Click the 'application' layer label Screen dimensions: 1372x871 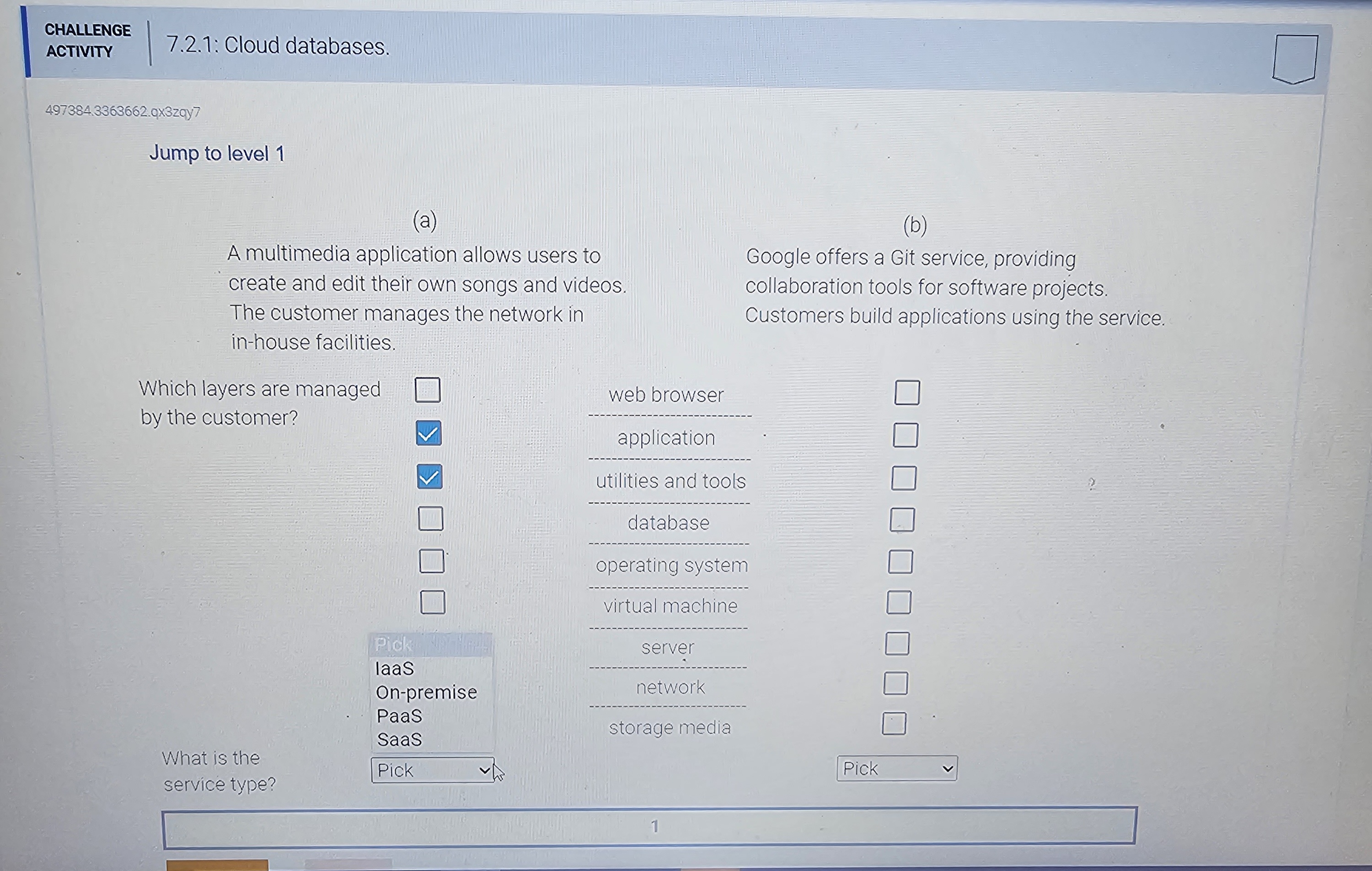pyautogui.click(x=666, y=438)
